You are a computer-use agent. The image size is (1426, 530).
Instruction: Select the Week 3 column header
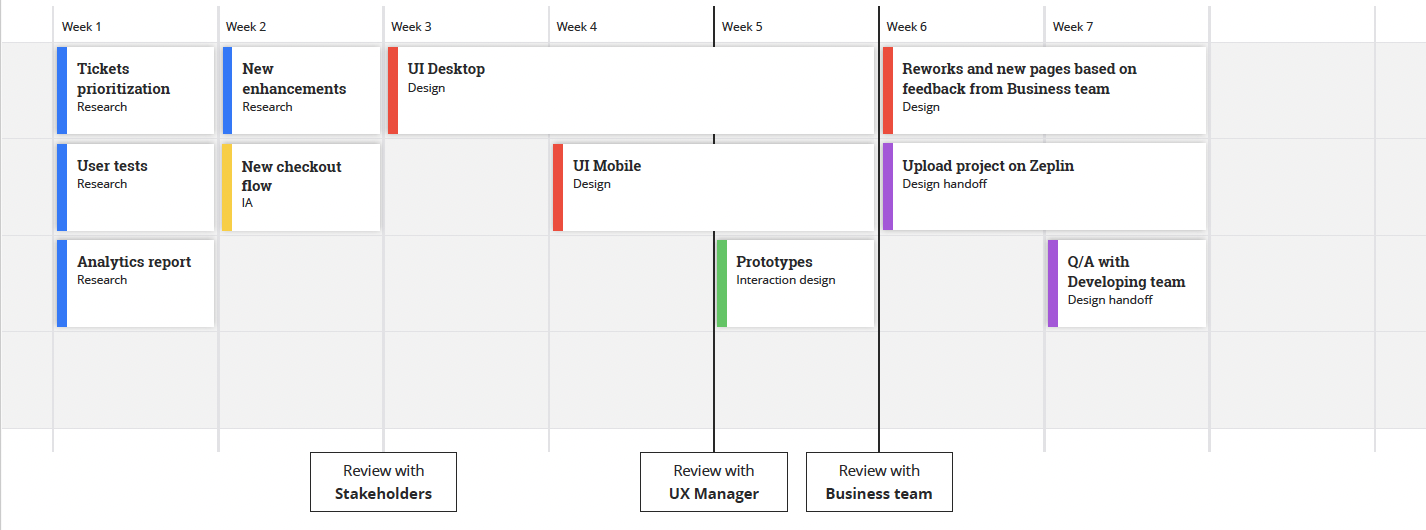coord(412,26)
